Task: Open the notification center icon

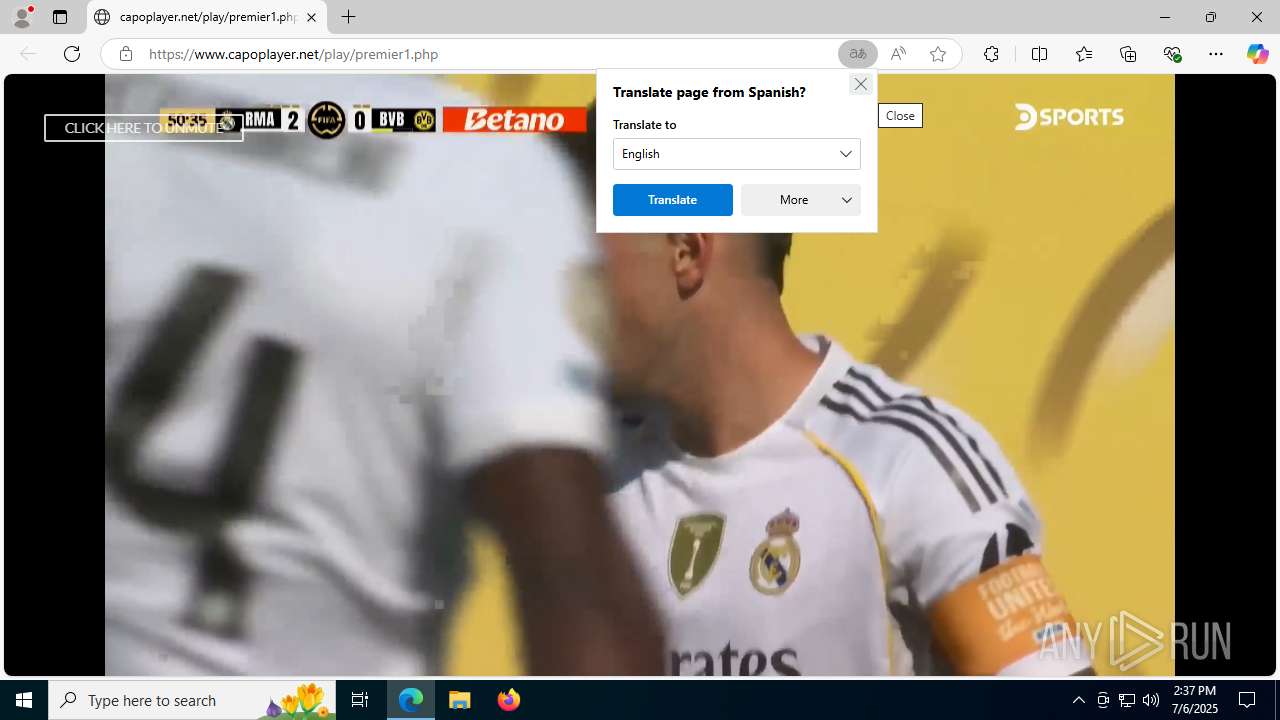Action: 1247,700
